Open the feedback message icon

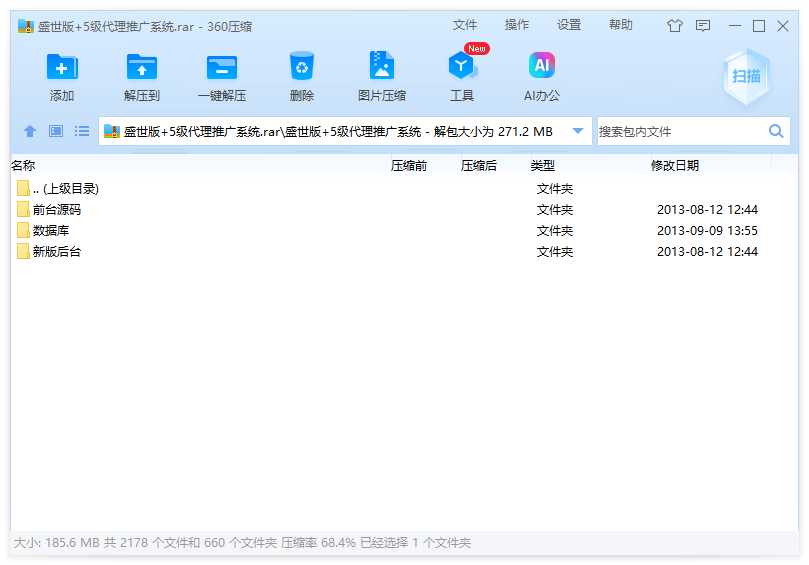[703, 26]
